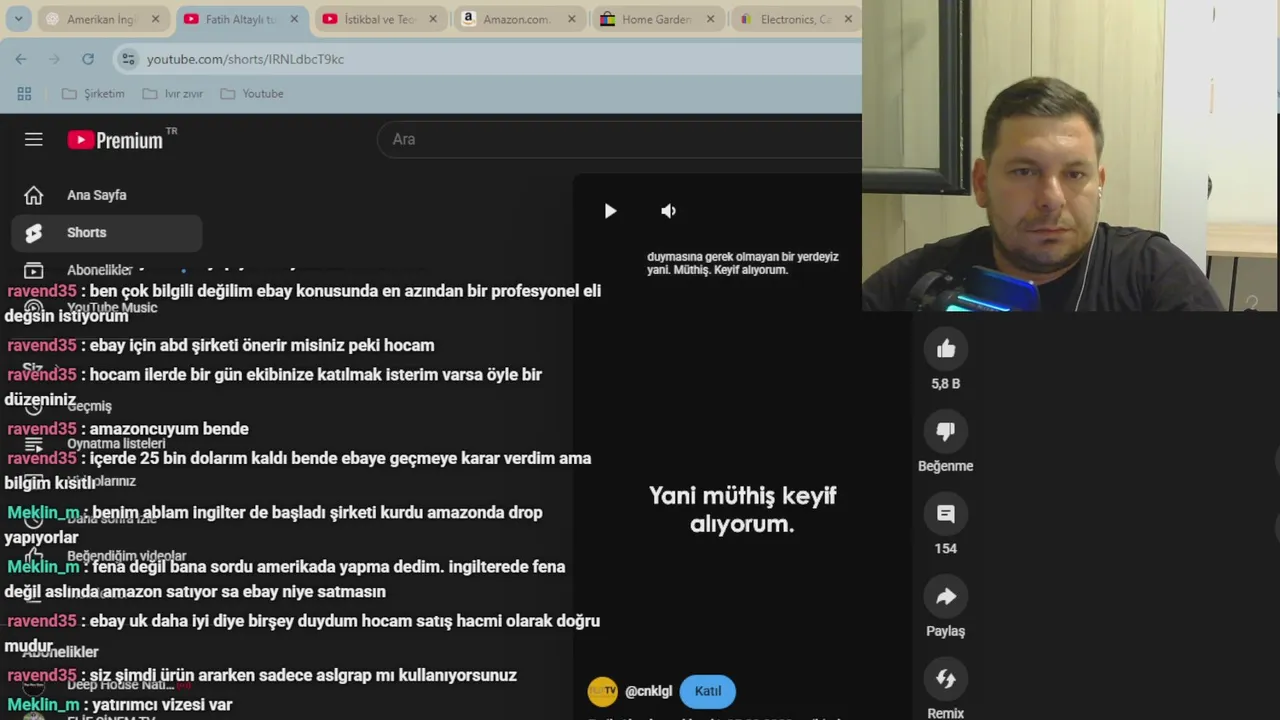Open the İvir zıvır bookmarks folder
1280x720 pixels.
coord(172,93)
